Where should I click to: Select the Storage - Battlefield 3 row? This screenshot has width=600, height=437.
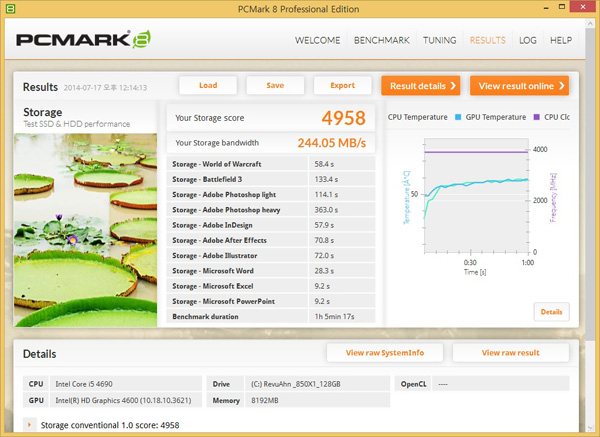(x=271, y=179)
